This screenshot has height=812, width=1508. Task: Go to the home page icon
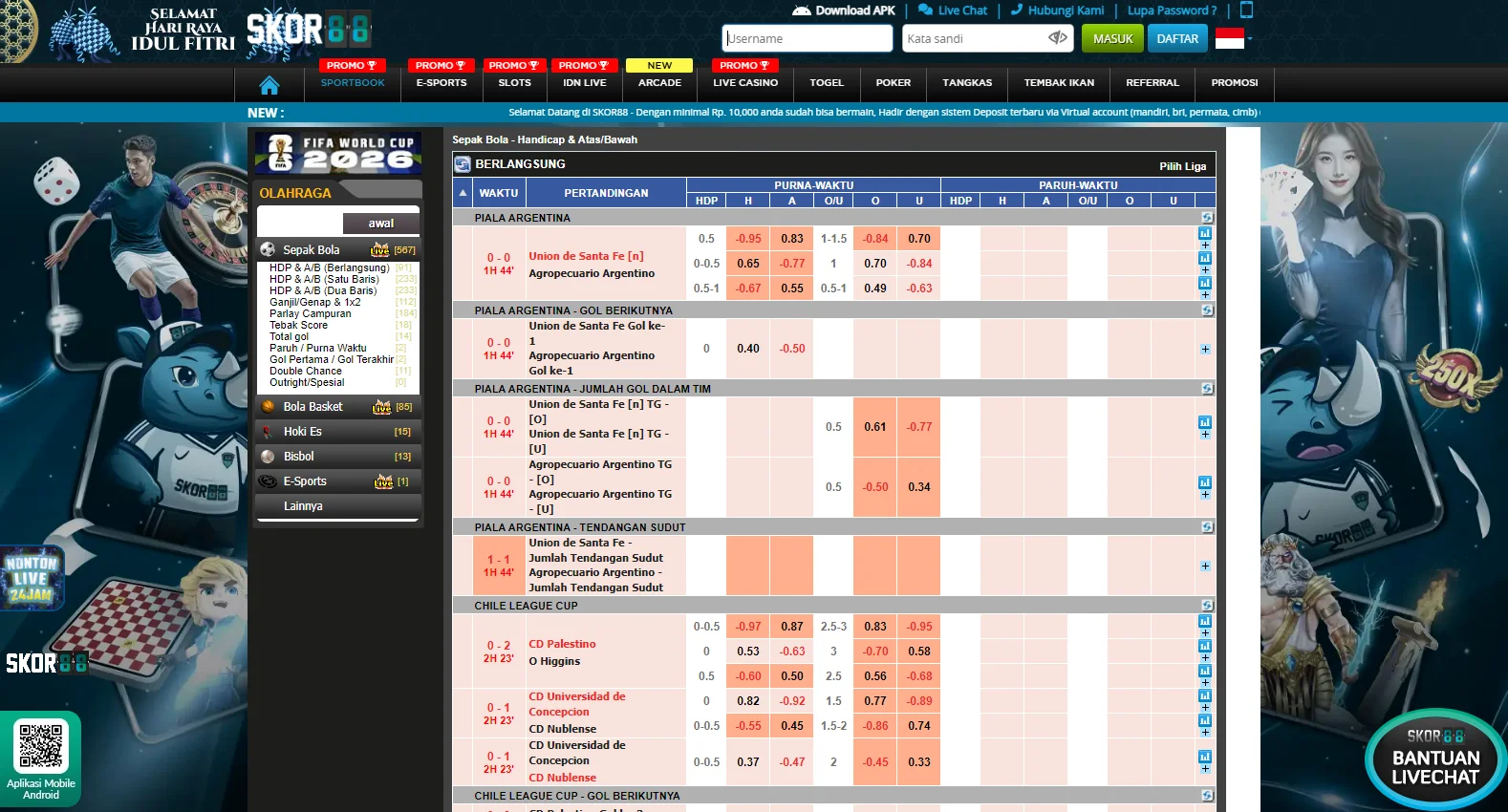(269, 85)
